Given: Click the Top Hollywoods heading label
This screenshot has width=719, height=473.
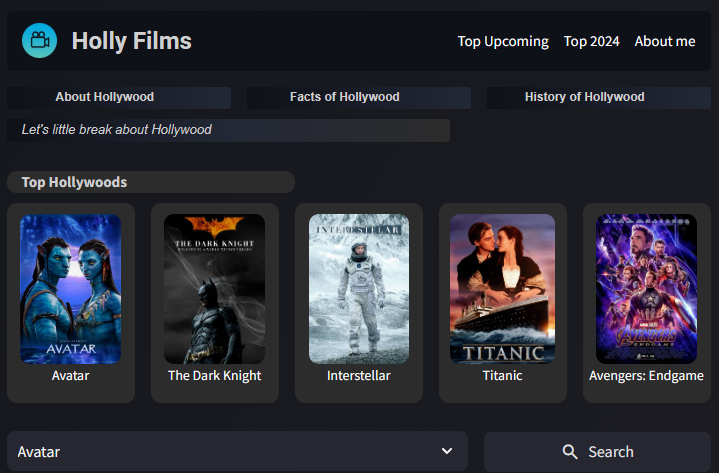Looking at the screenshot, I should pyautogui.click(x=75, y=182).
